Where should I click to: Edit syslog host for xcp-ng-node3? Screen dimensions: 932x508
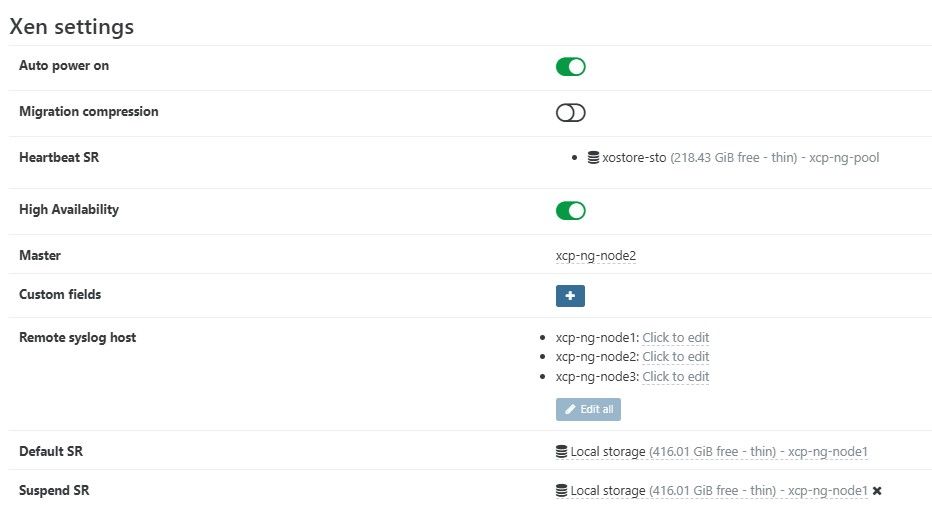[x=675, y=377]
